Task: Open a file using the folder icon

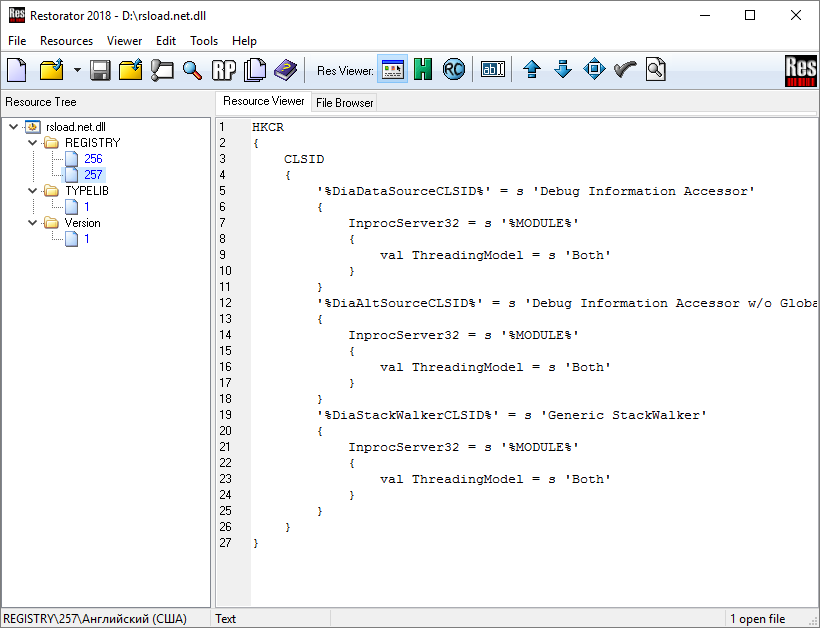Action: [x=52, y=70]
